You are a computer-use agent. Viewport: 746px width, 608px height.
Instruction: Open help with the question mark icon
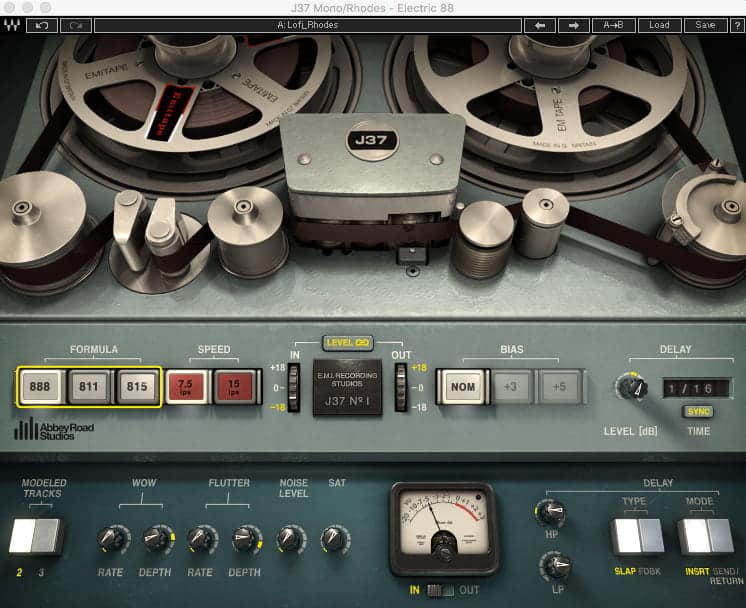[735, 25]
